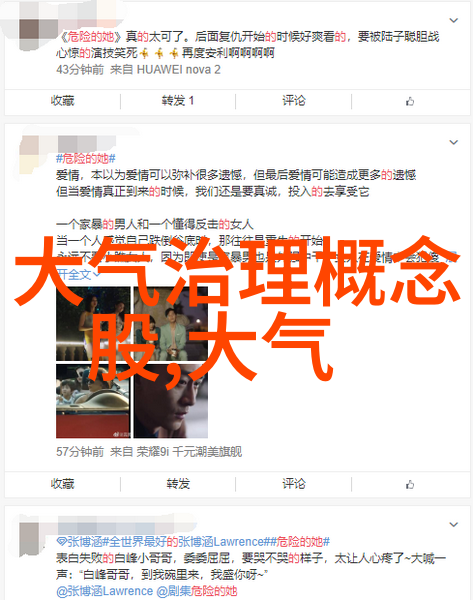Click 评论 on the second post
473x600 pixels.
coord(294,484)
